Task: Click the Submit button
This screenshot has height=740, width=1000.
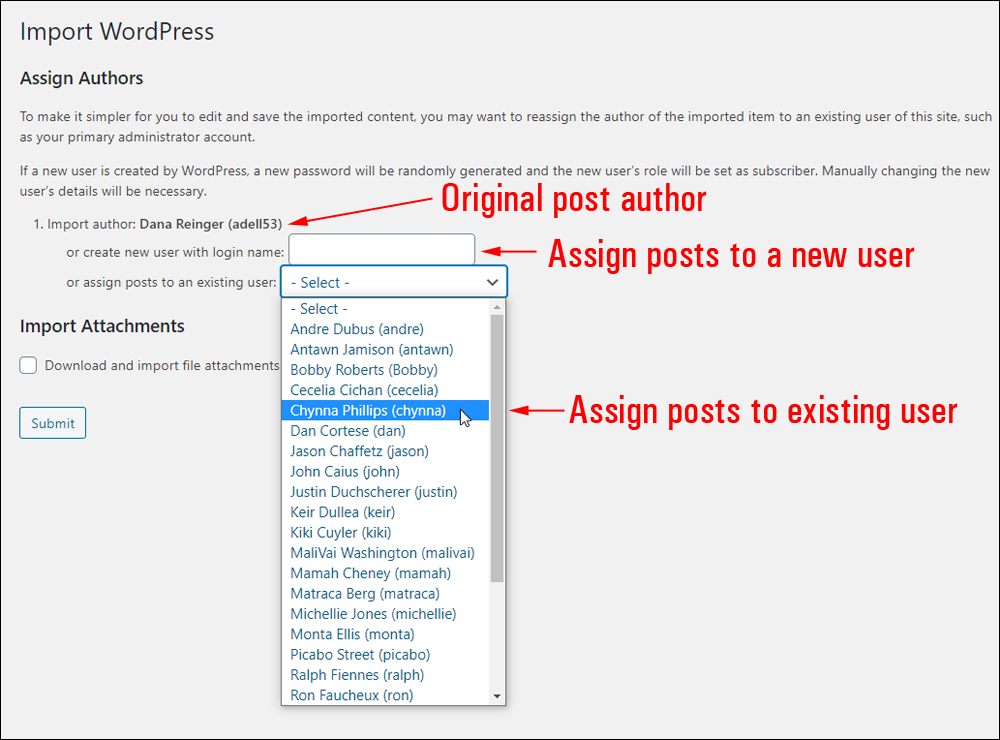Action: click(52, 423)
